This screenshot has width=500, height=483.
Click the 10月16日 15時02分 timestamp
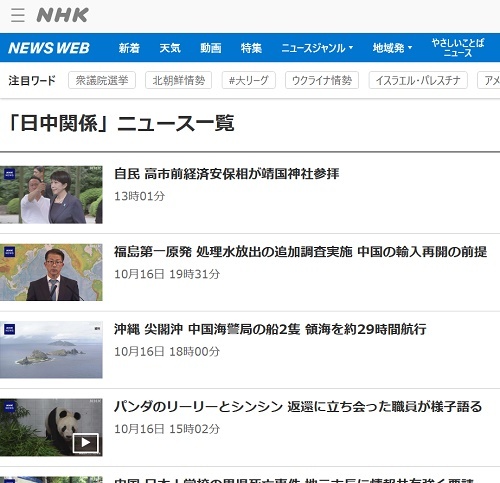coord(167,429)
